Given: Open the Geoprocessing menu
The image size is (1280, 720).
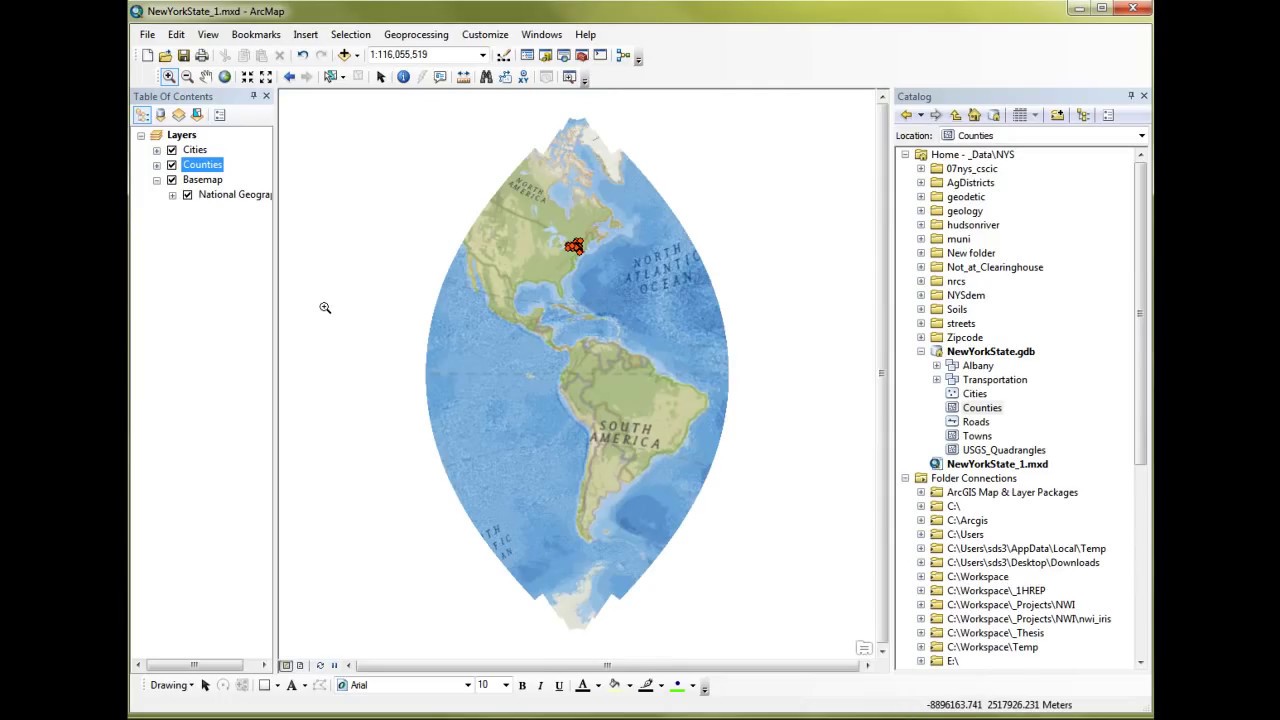Looking at the screenshot, I should (x=416, y=34).
